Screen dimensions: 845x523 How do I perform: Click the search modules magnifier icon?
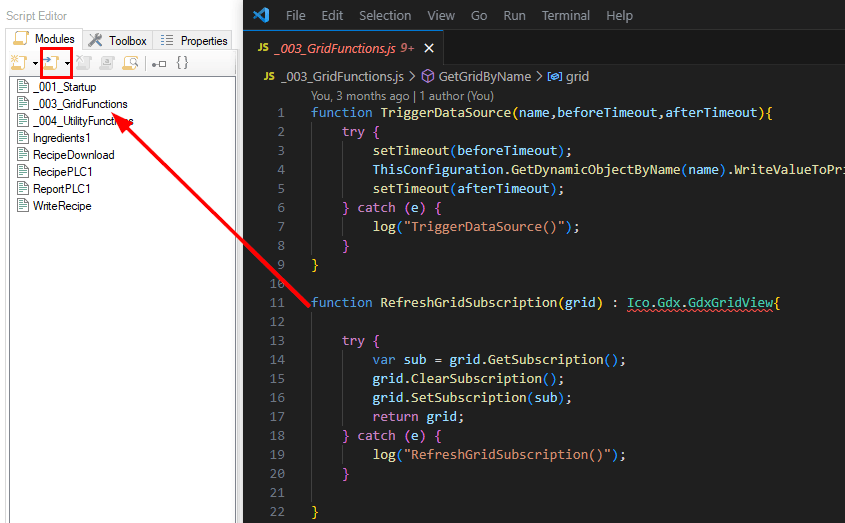point(130,63)
